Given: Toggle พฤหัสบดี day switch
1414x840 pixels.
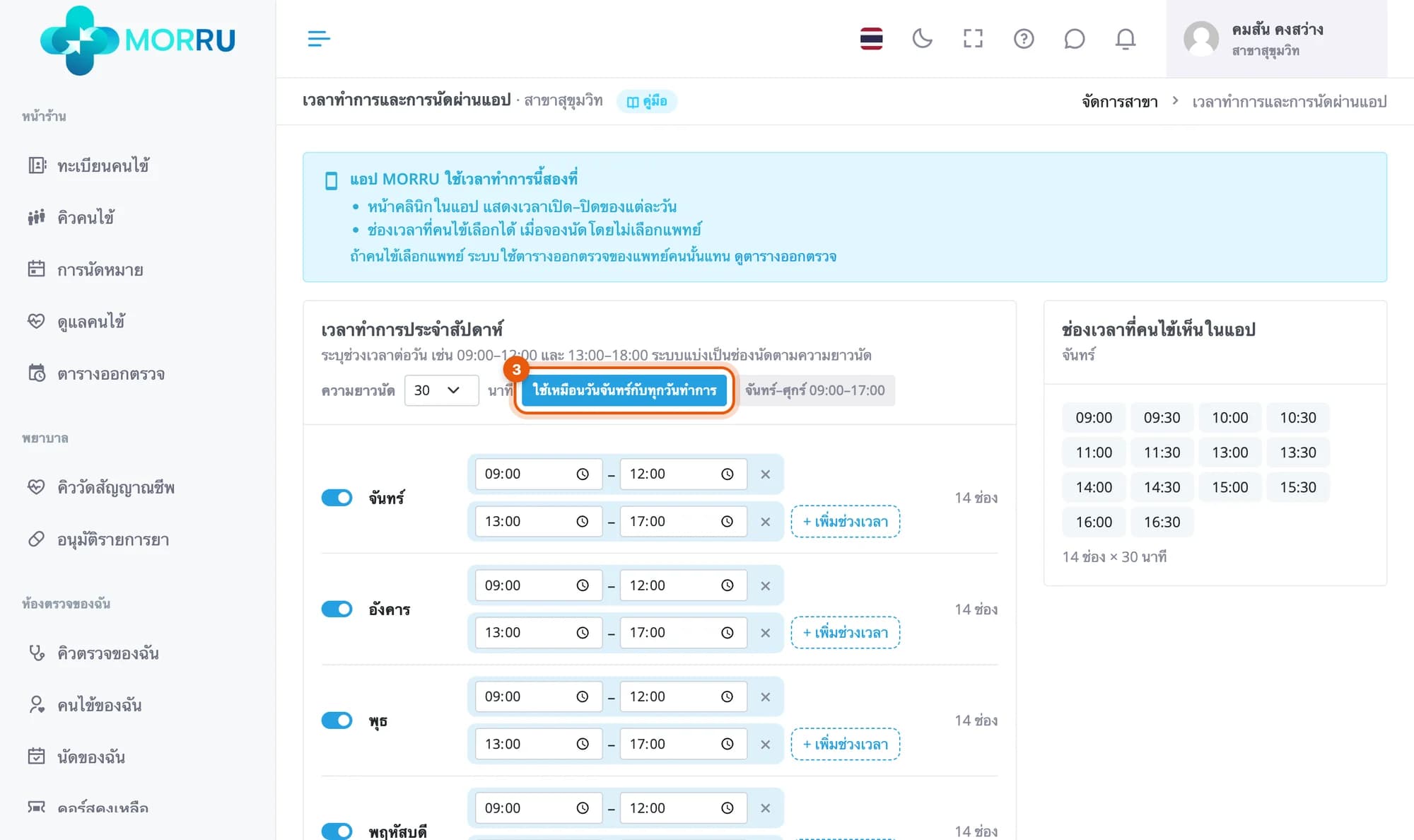Looking at the screenshot, I should (x=337, y=831).
